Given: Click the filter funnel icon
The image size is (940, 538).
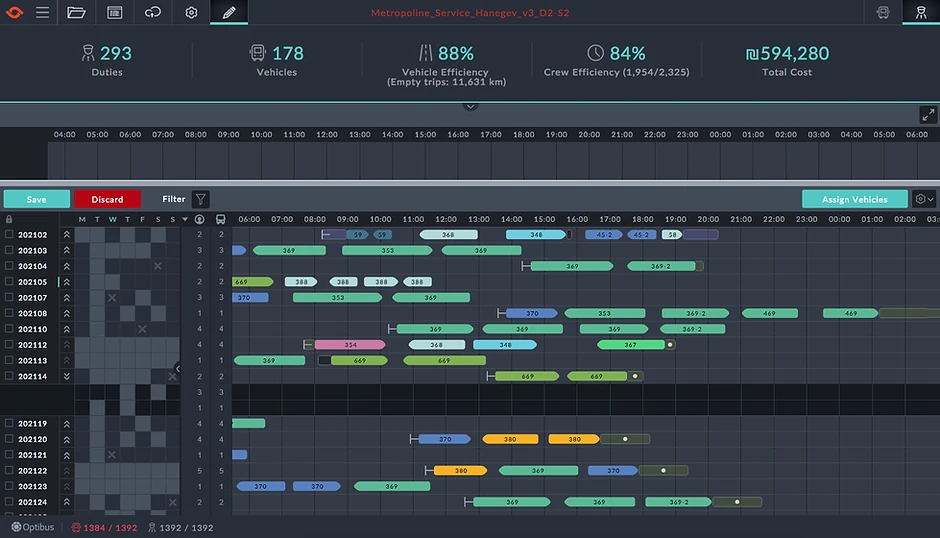Looking at the screenshot, I should (x=201, y=199).
